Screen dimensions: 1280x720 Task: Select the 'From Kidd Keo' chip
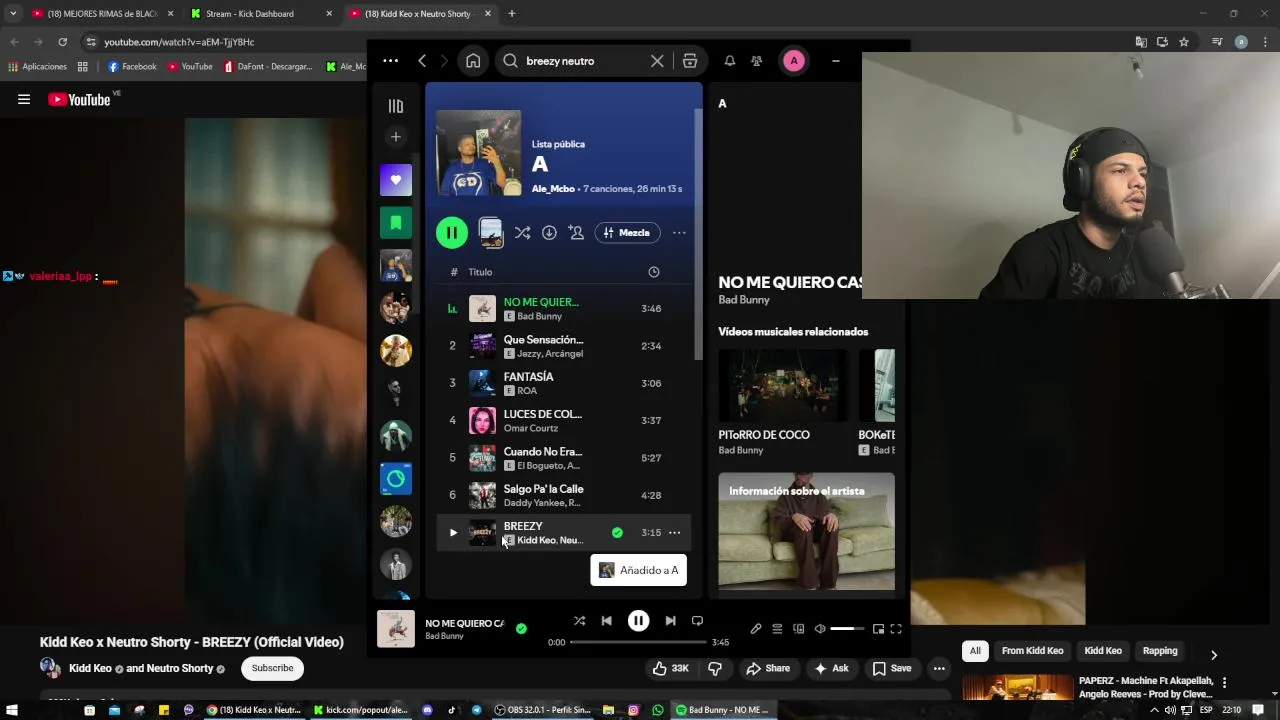pyautogui.click(x=1032, y=651)
